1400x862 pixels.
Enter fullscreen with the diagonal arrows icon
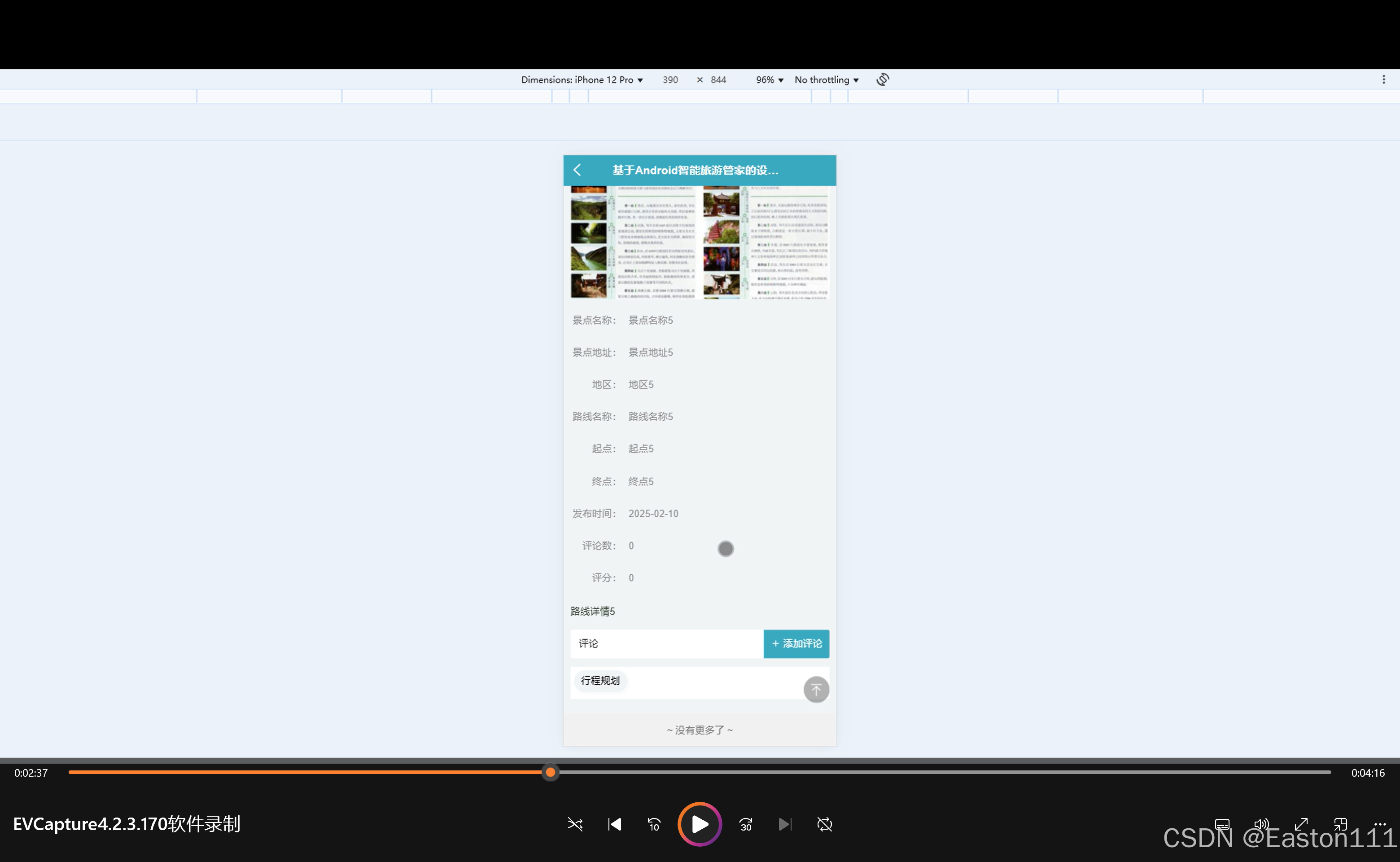point(1301,824)
